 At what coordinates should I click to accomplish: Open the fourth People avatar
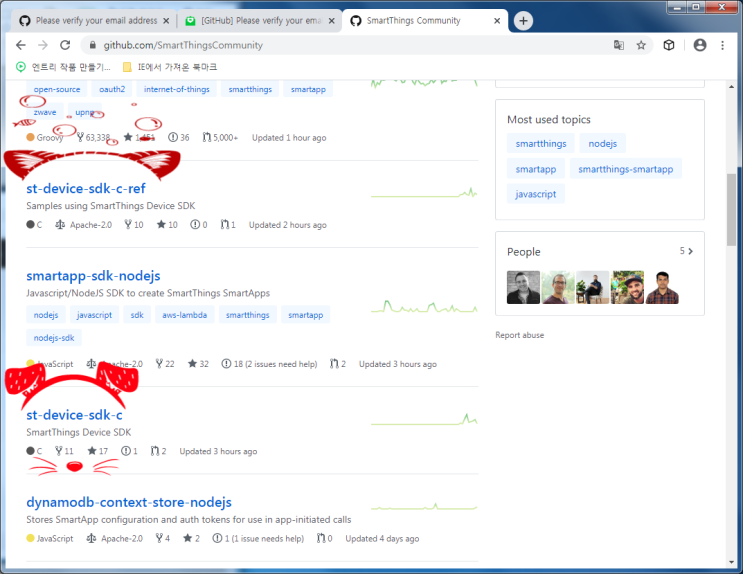point(627,287)
